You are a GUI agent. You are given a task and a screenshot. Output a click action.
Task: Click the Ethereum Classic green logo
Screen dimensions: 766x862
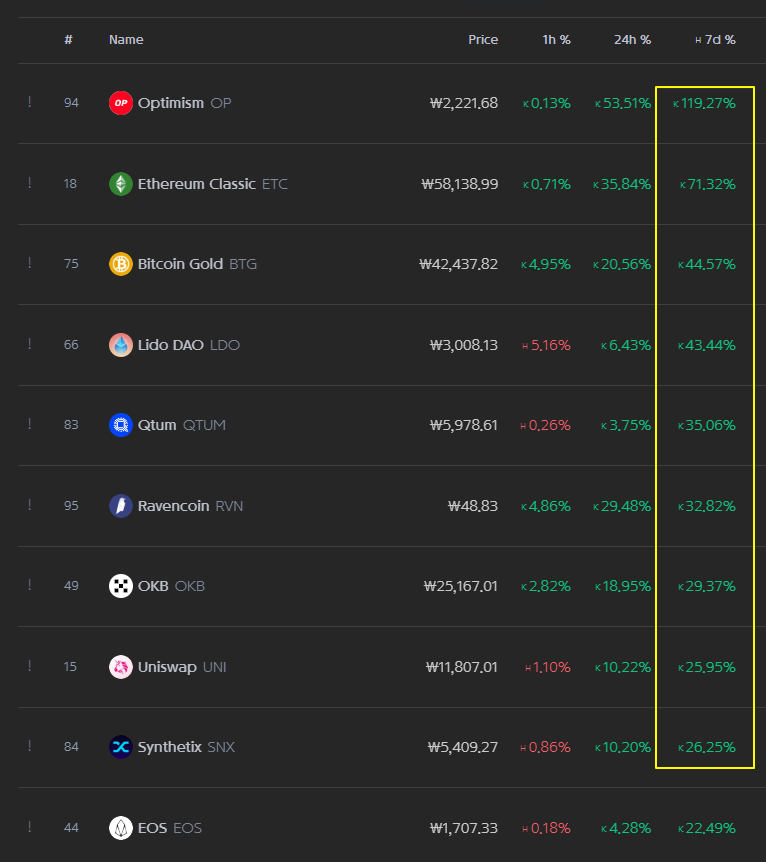pyautogui.click(x=121, y=184)
